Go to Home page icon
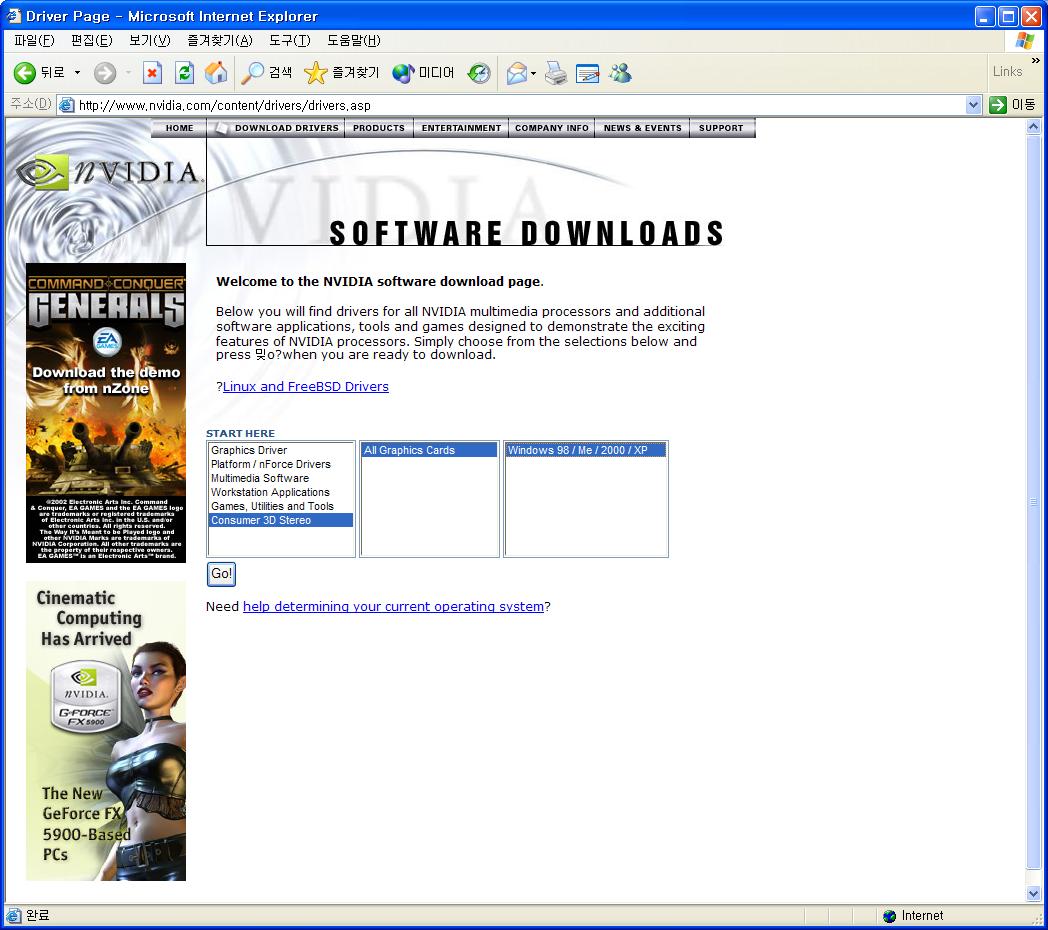Viewport: 1048px width, 930px height. [216, 73]
